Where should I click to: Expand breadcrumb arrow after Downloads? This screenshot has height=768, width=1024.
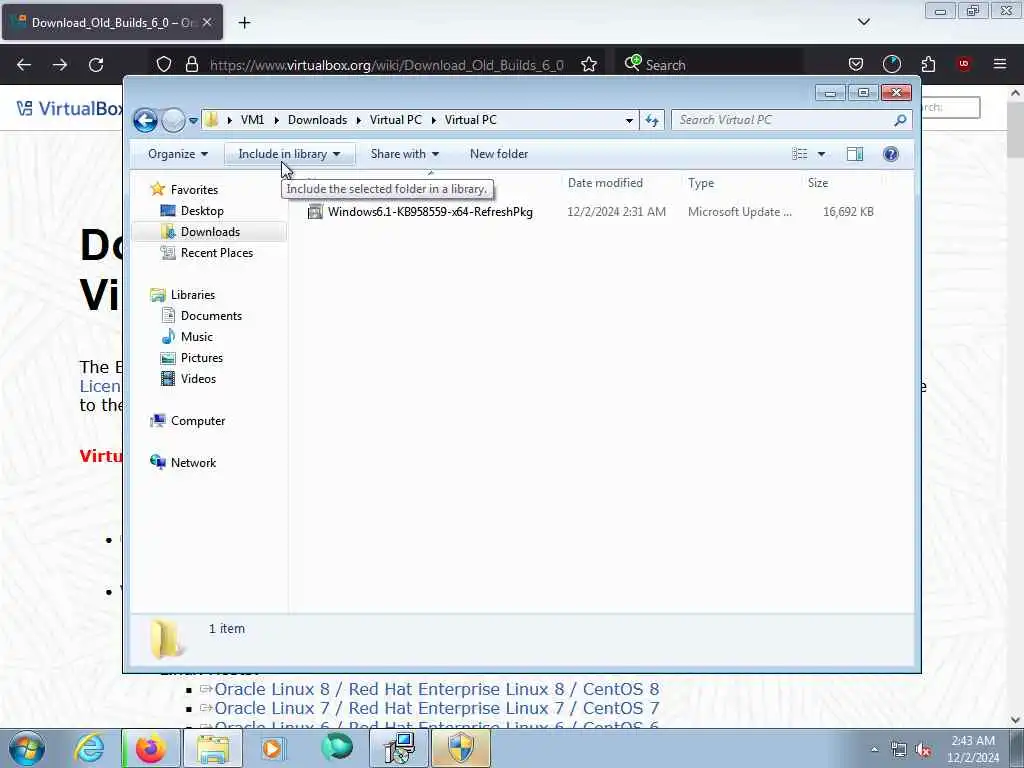point(359,120)
